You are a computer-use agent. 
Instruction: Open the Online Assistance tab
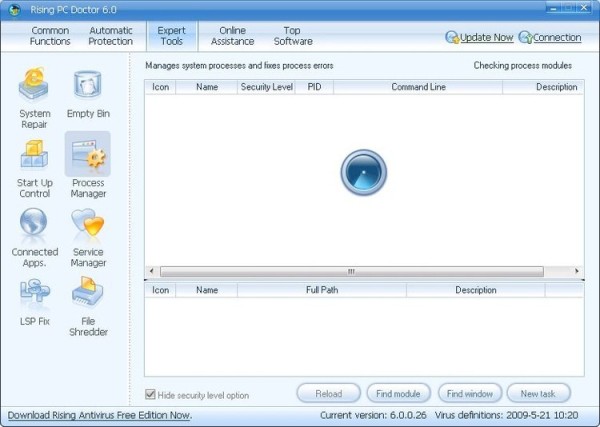pyautogui.click(x=232, y=36)
